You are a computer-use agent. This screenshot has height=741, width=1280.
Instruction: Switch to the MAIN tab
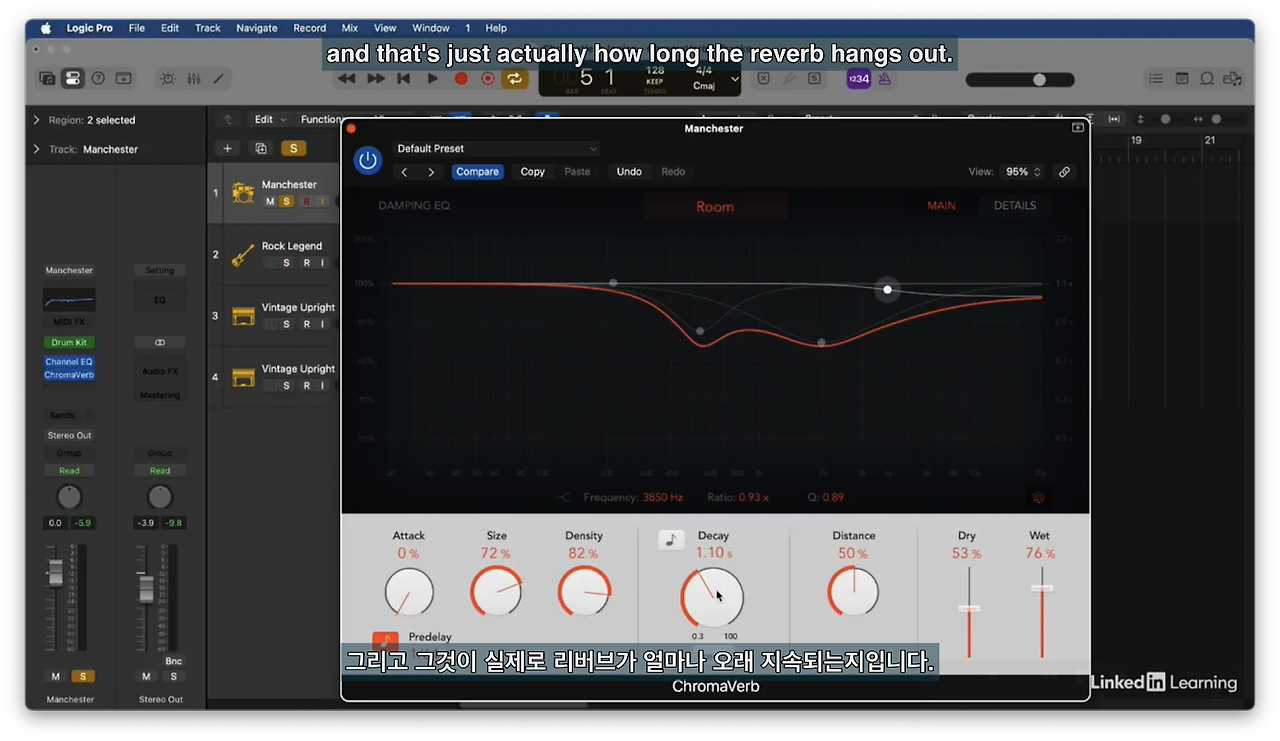941,206
